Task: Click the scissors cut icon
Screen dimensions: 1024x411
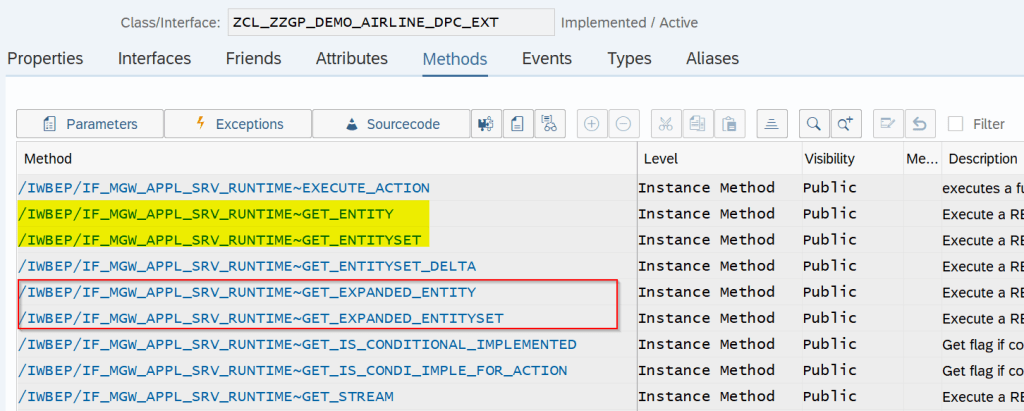Action: 666,124
